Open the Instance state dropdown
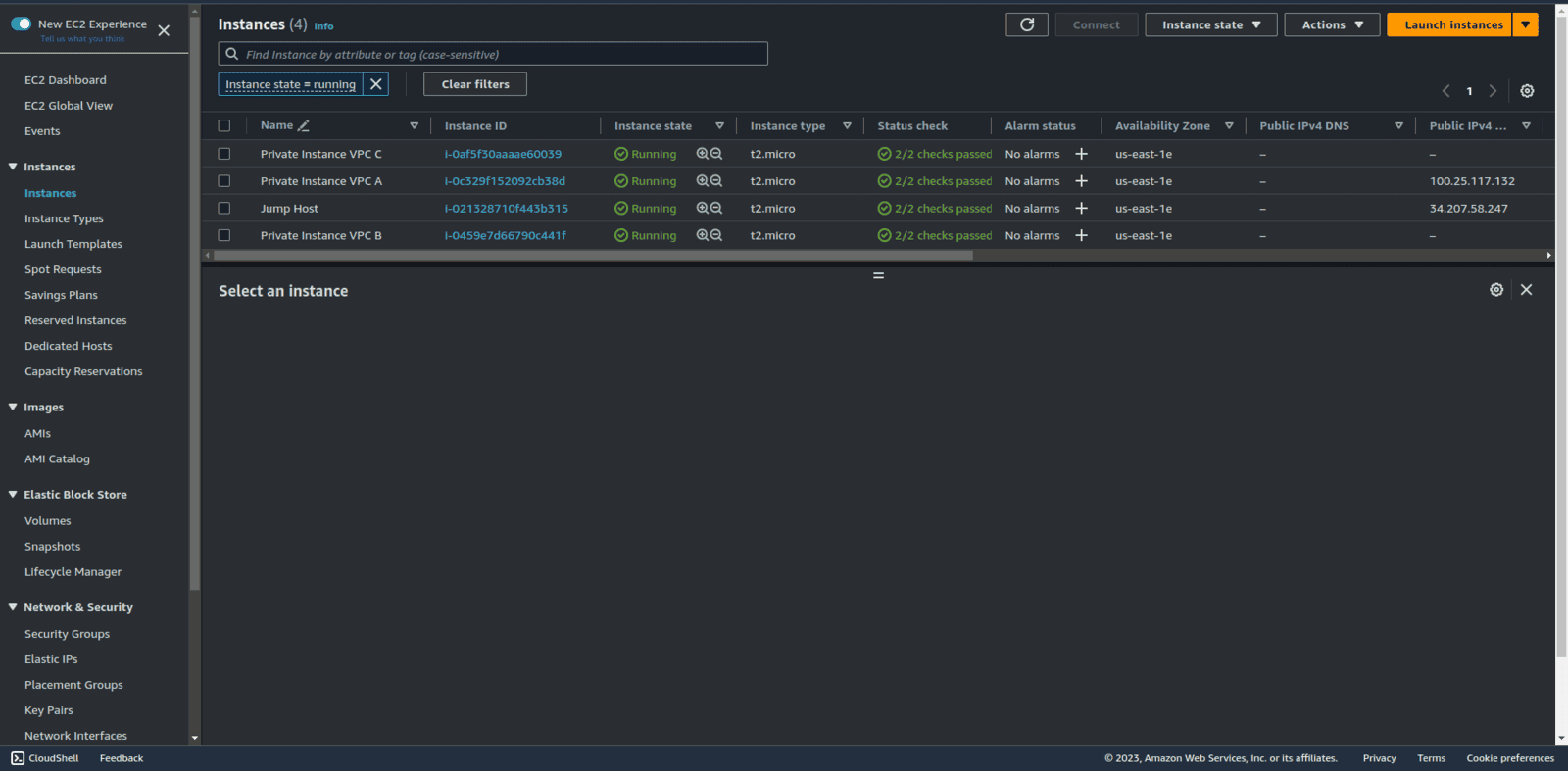This screenshot has height=771, width=1568. (x=1210, y=24)
